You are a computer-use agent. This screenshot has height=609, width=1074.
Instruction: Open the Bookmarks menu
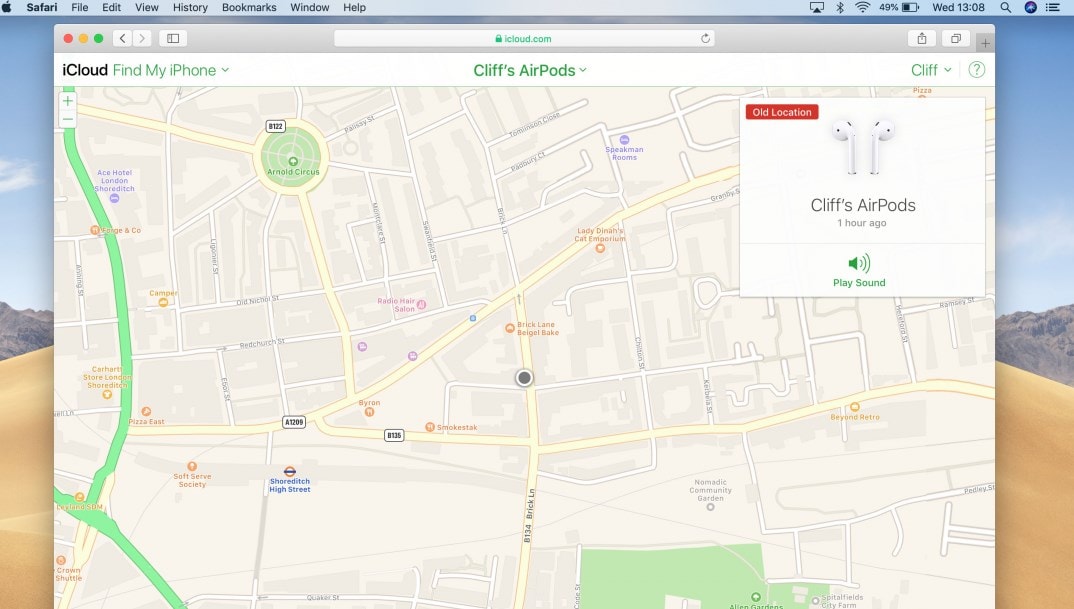[x=249, y=8]
